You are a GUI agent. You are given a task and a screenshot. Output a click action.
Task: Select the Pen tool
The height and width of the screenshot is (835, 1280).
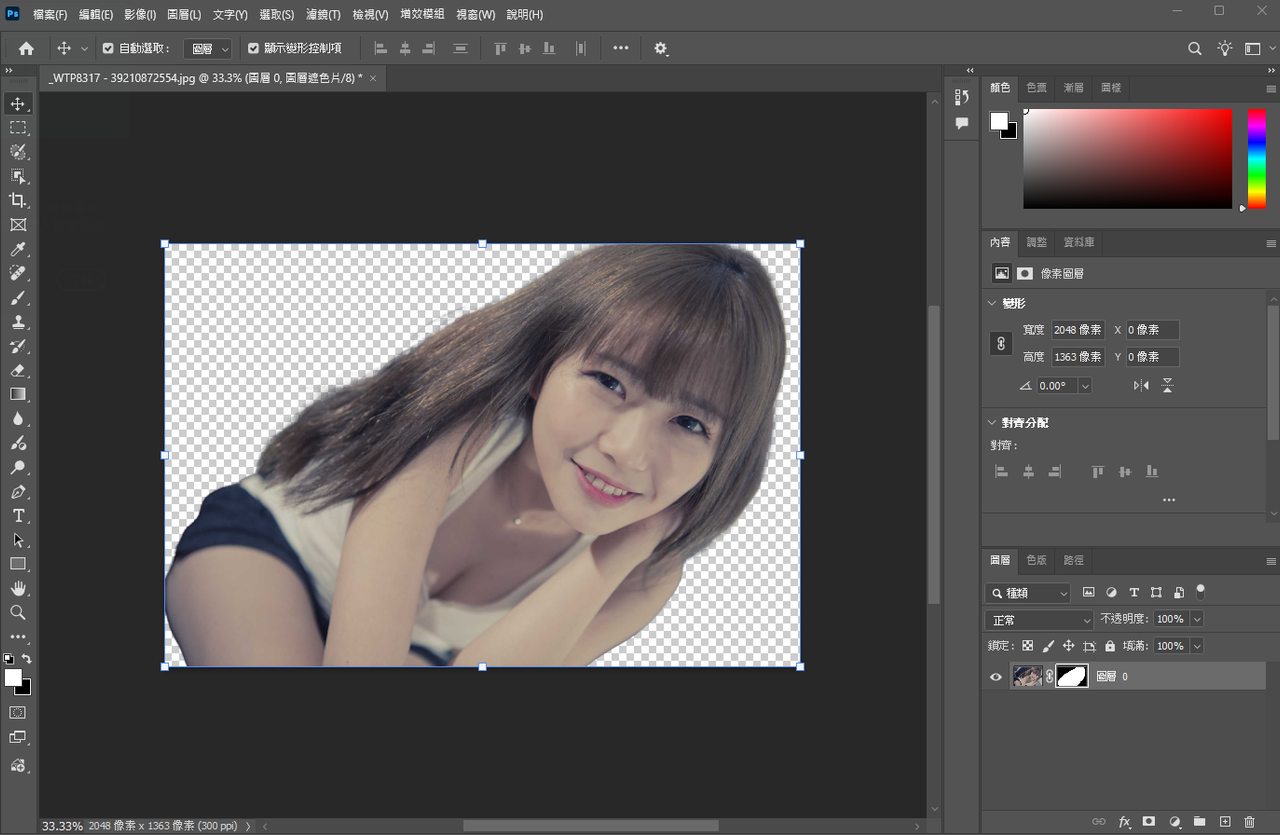(18, 492)
